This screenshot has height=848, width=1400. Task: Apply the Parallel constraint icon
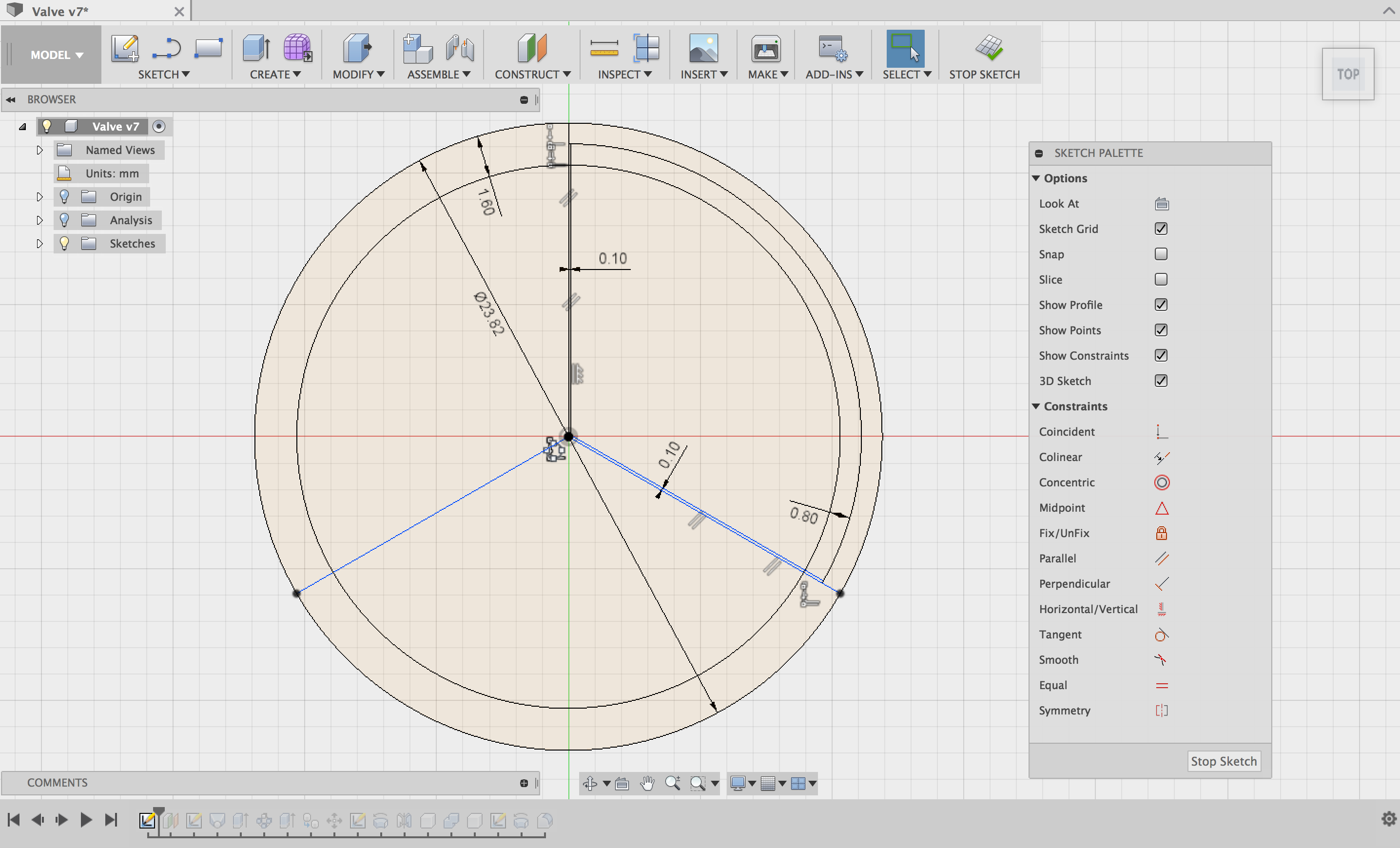tap(1161, 559)
